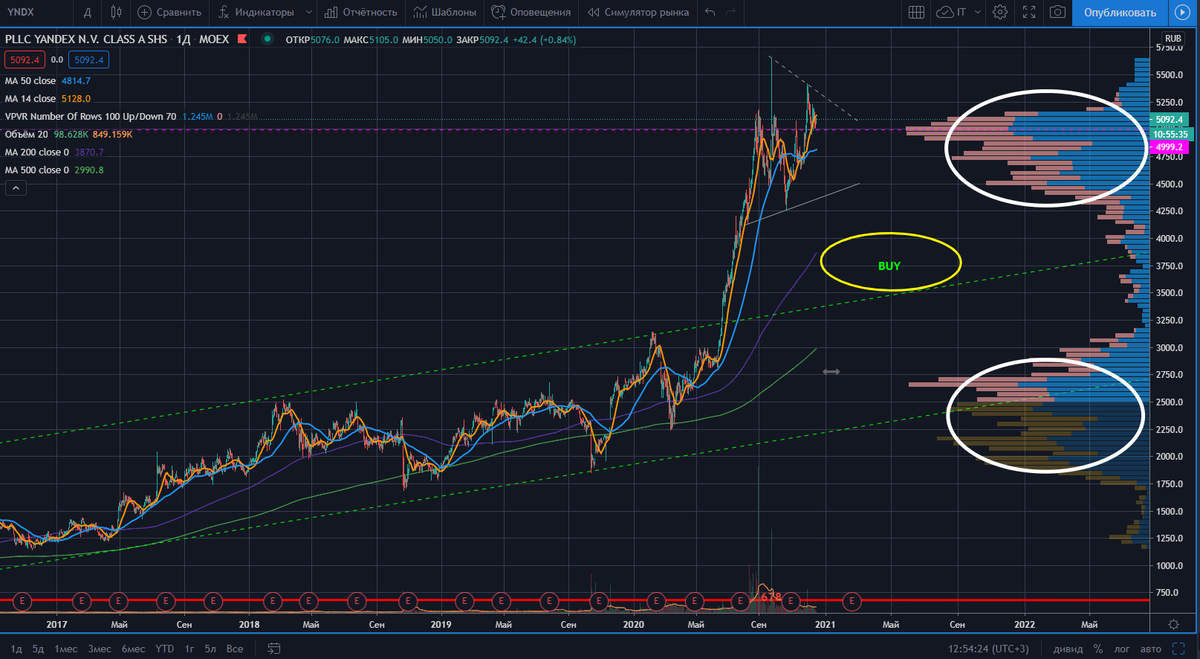The width and height of the screenshot is (1200, 659).
Task: Set range to 1г
Action: 188,648
